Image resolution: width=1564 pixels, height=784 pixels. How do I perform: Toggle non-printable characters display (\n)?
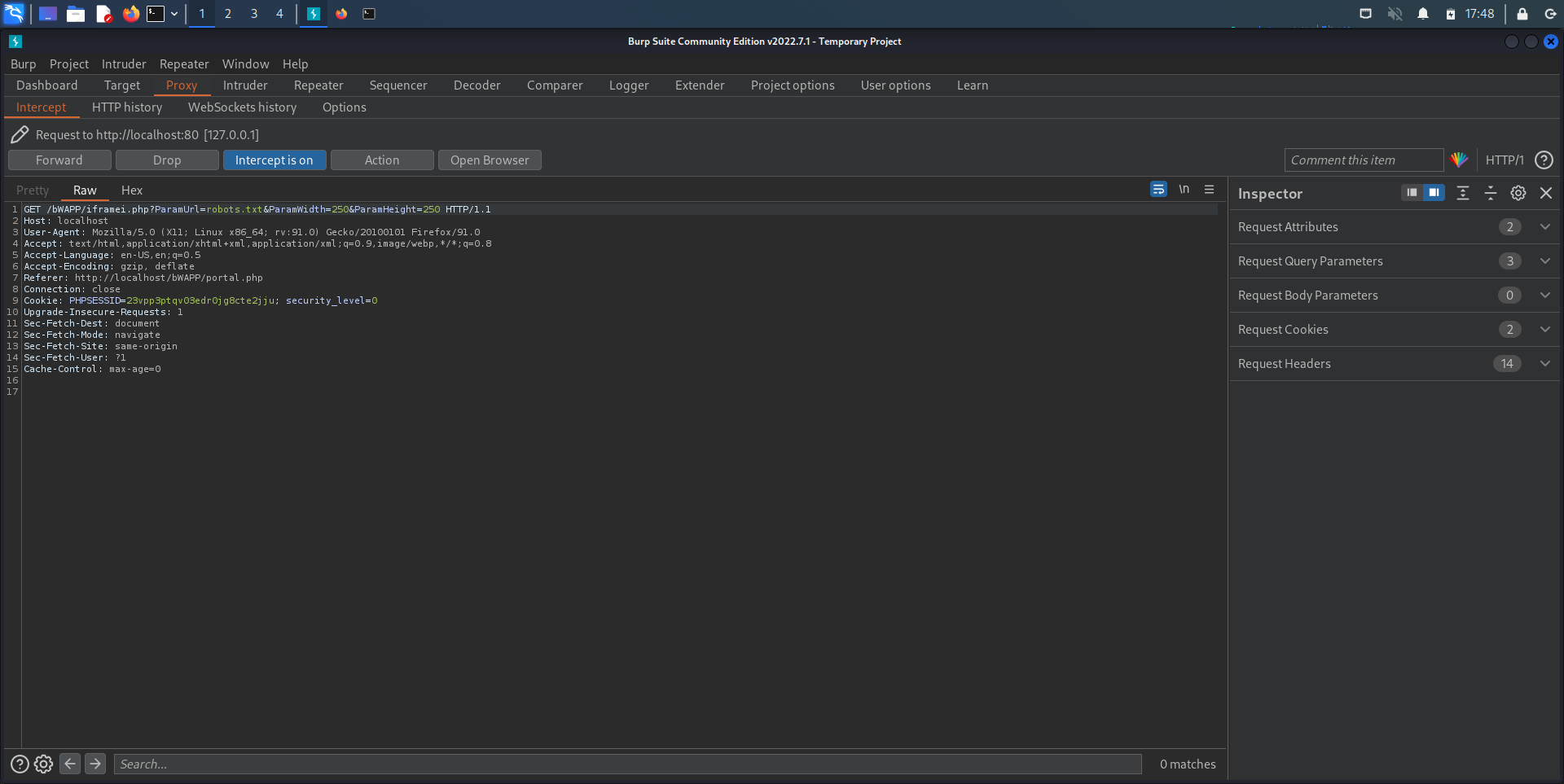pyautogui.click(x=1184, y=190)
